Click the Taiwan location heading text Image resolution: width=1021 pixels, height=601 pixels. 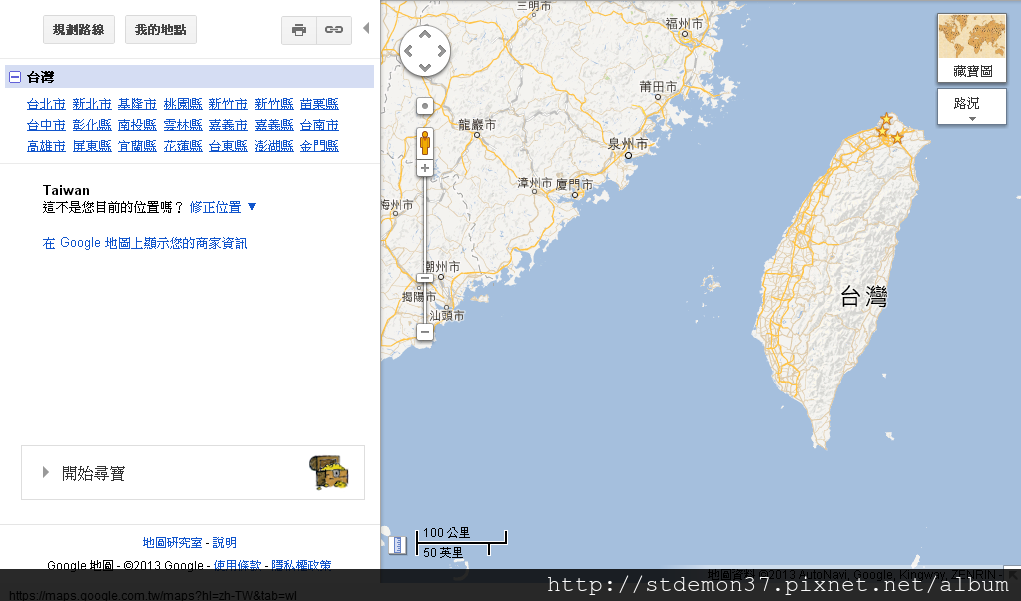click(x=66, y=190)
